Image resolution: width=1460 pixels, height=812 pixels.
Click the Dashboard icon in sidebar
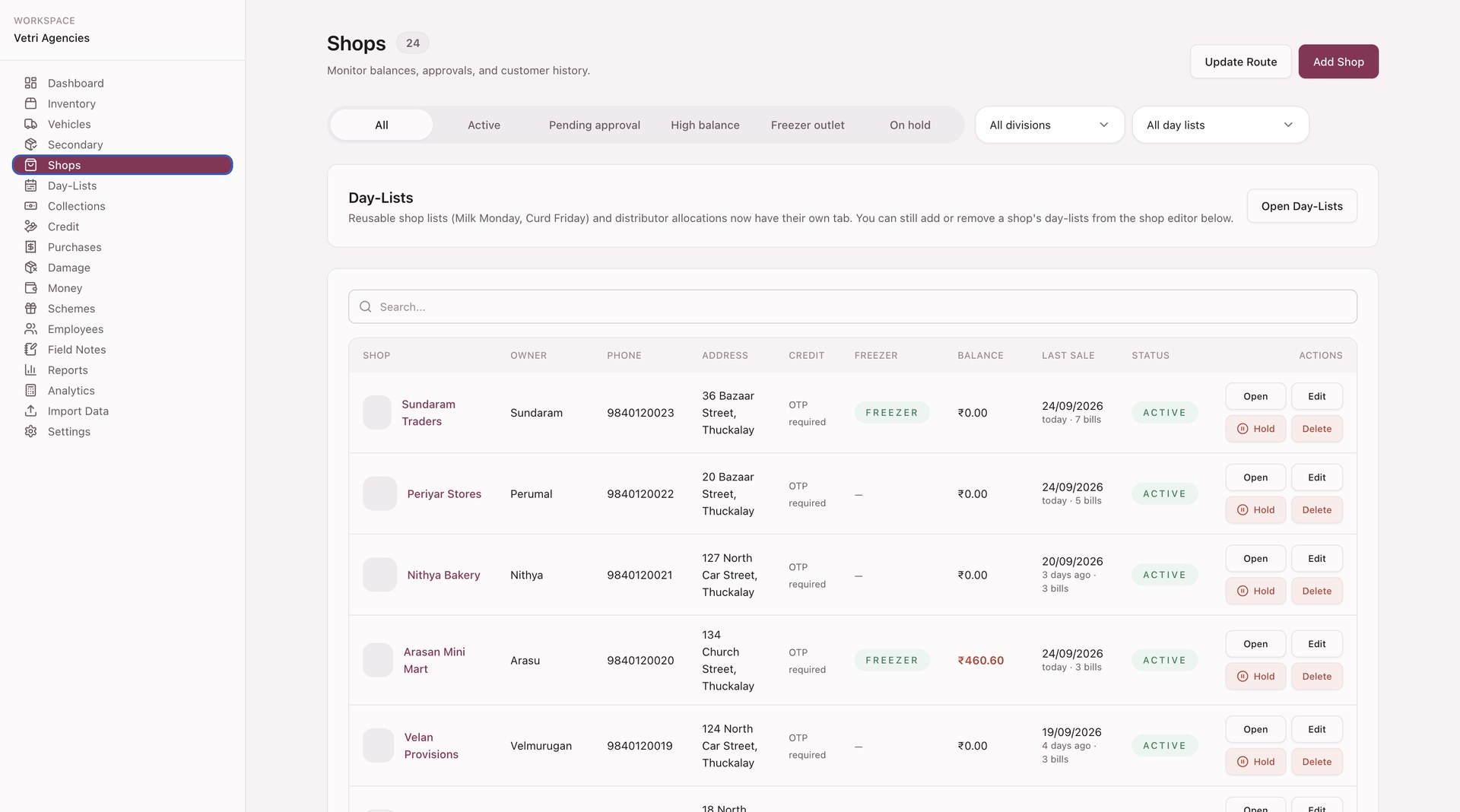point(30,83)
